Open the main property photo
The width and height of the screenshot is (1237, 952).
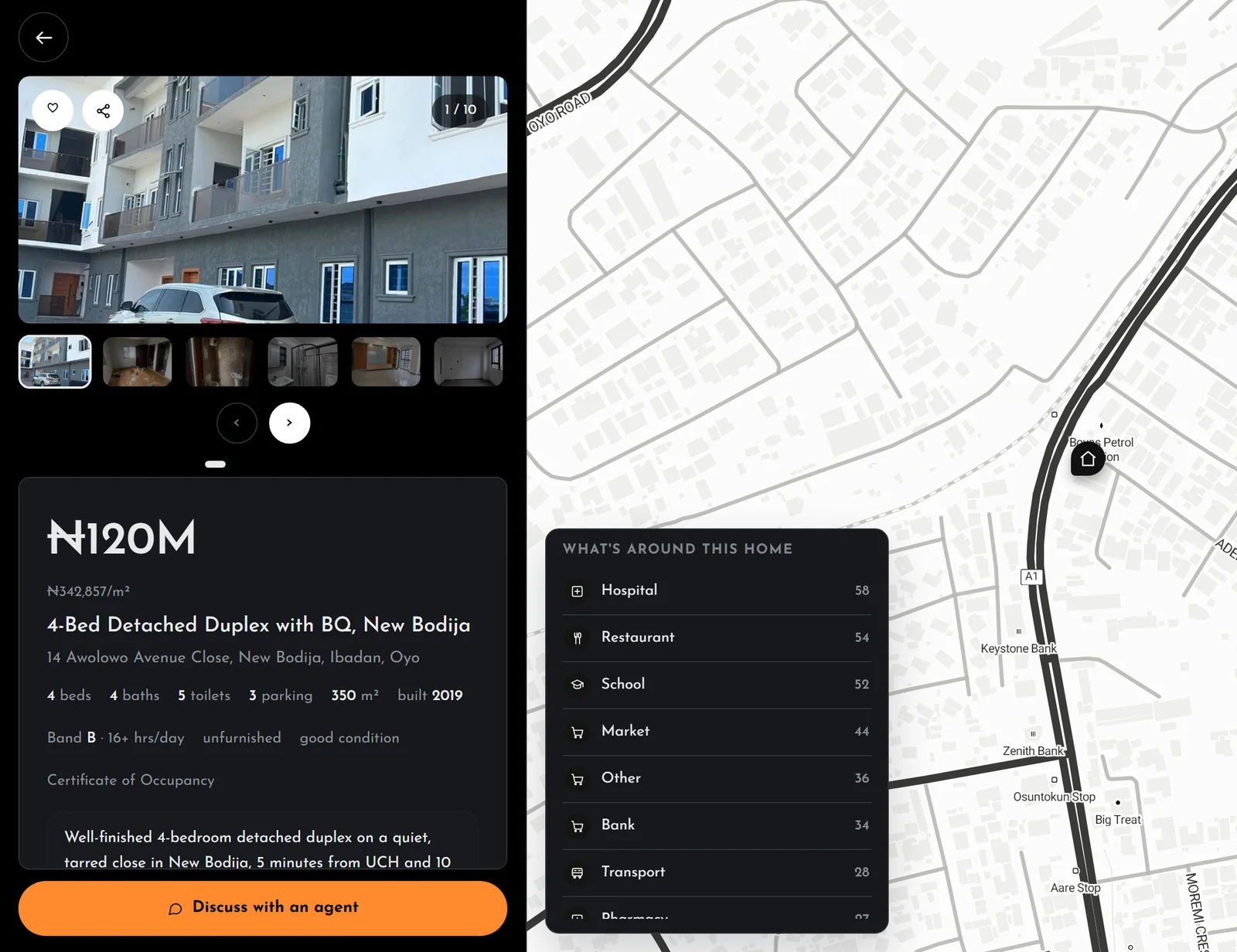click(263, 199)
